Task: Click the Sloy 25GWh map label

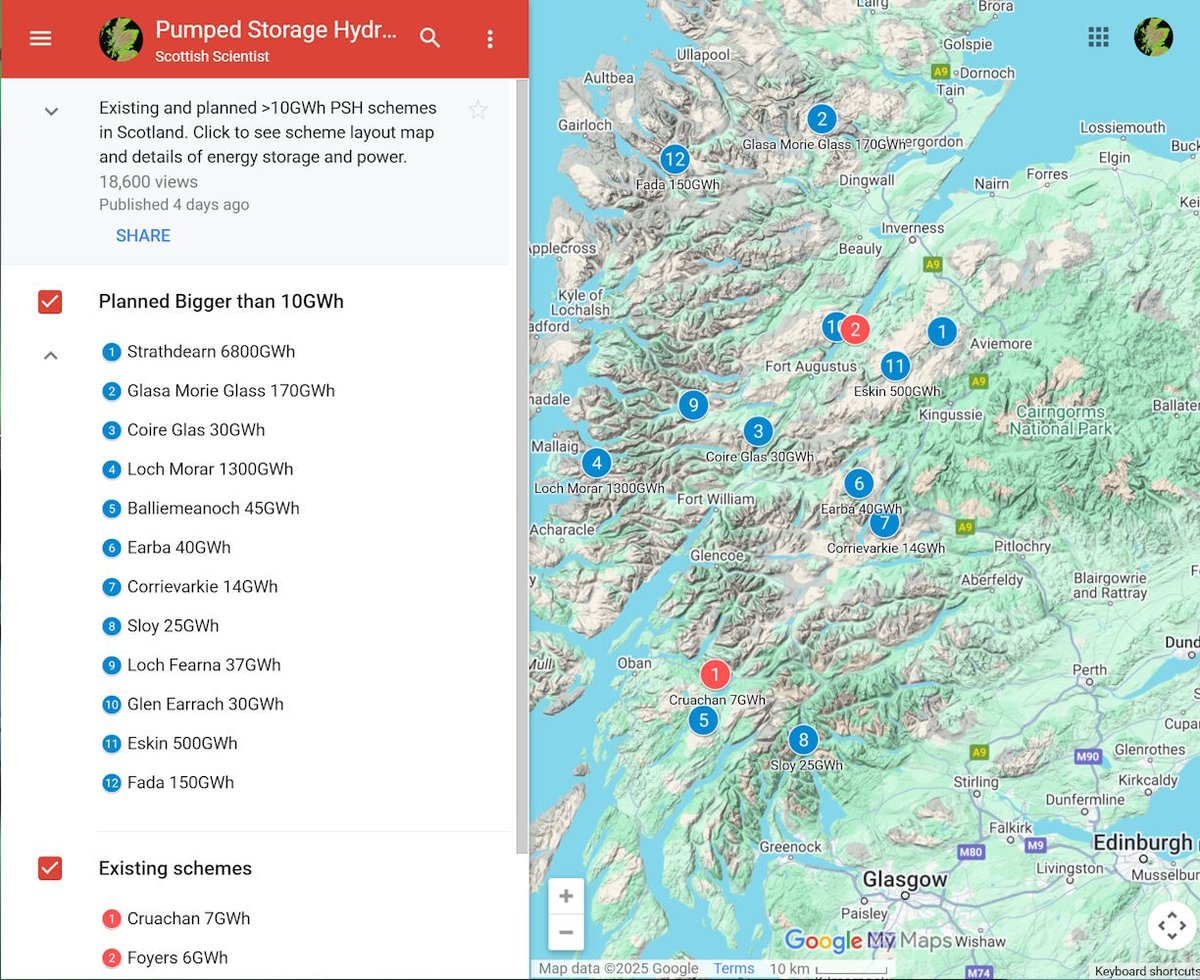Action: point(806,765)
